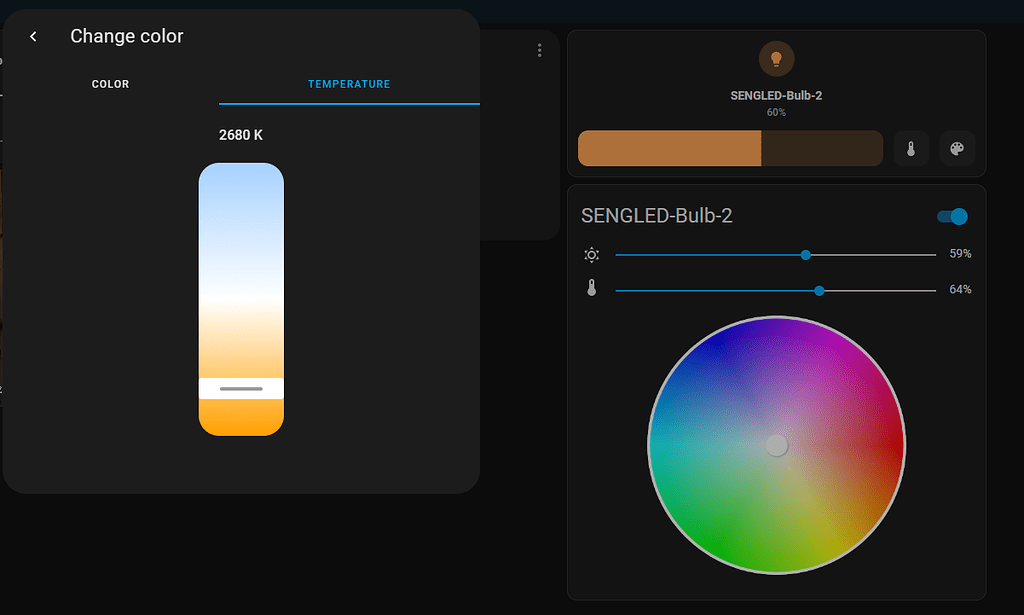The image size is (1024, 615).
Task: Click the thermometer icon beside the temperature slider
Action: 592,289
